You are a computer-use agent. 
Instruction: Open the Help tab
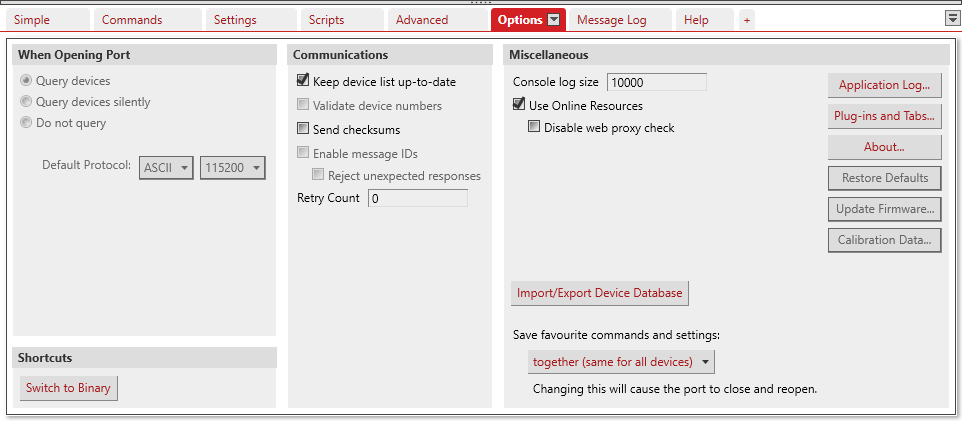tap(704, 20)
